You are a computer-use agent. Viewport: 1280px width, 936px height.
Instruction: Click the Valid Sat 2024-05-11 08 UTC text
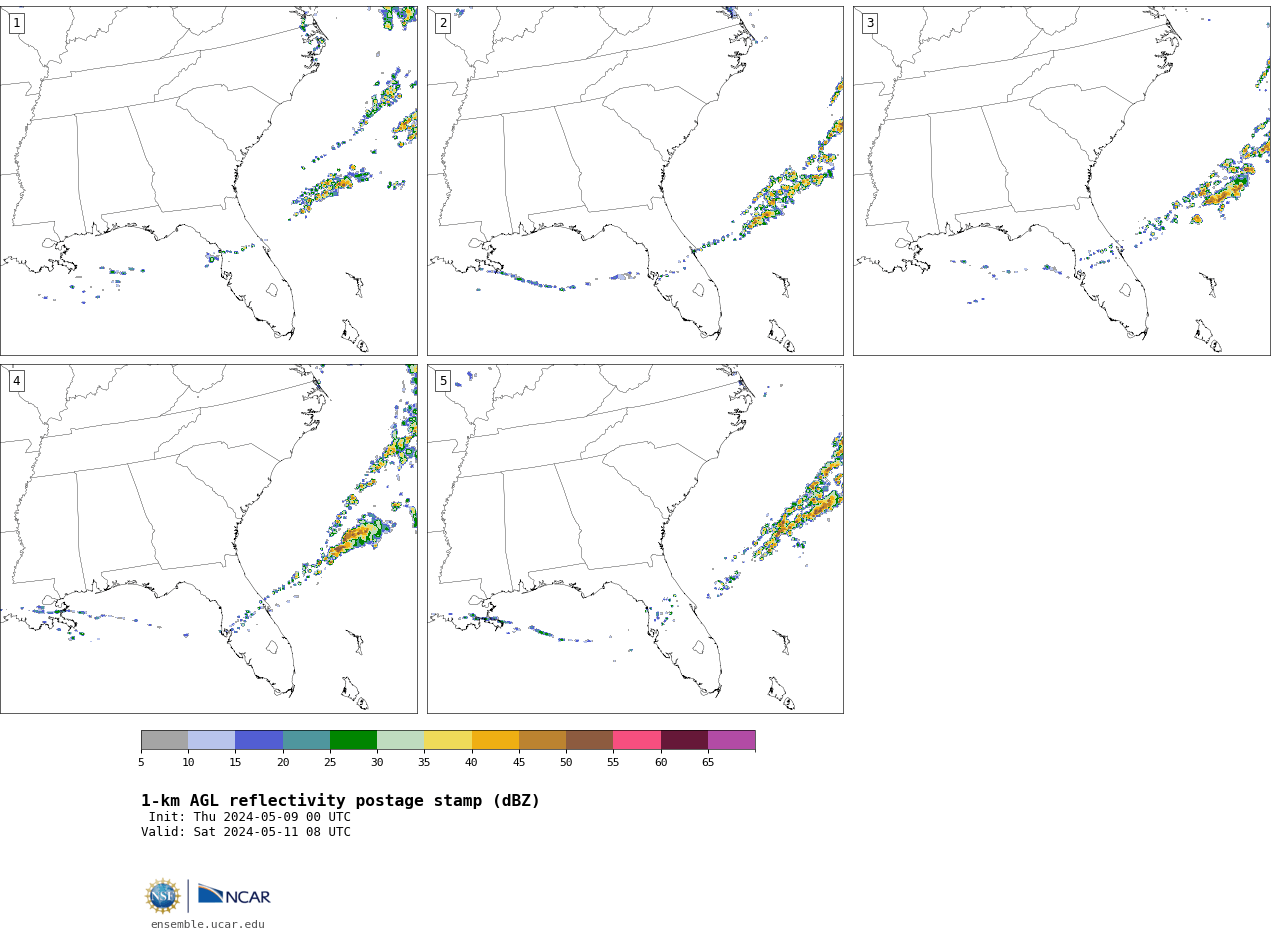click(x=246, y=832)
